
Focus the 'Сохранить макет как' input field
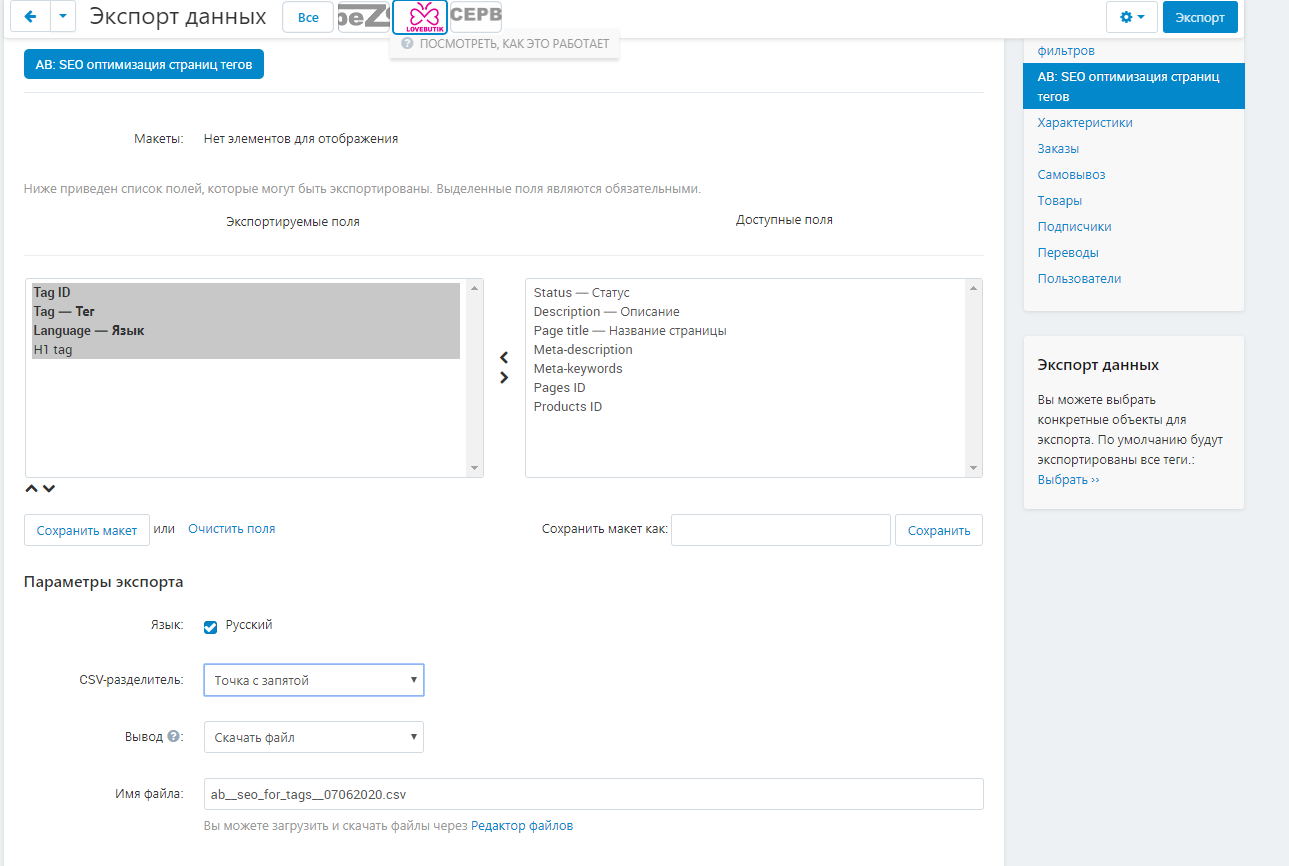pos(780,530)
